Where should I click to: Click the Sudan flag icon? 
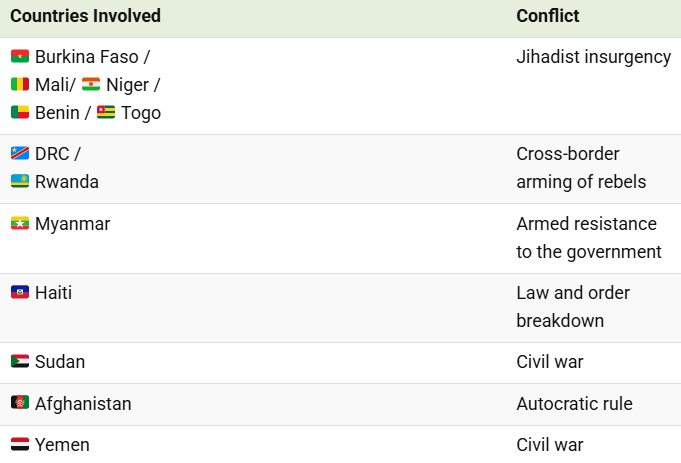pos(20,362)
